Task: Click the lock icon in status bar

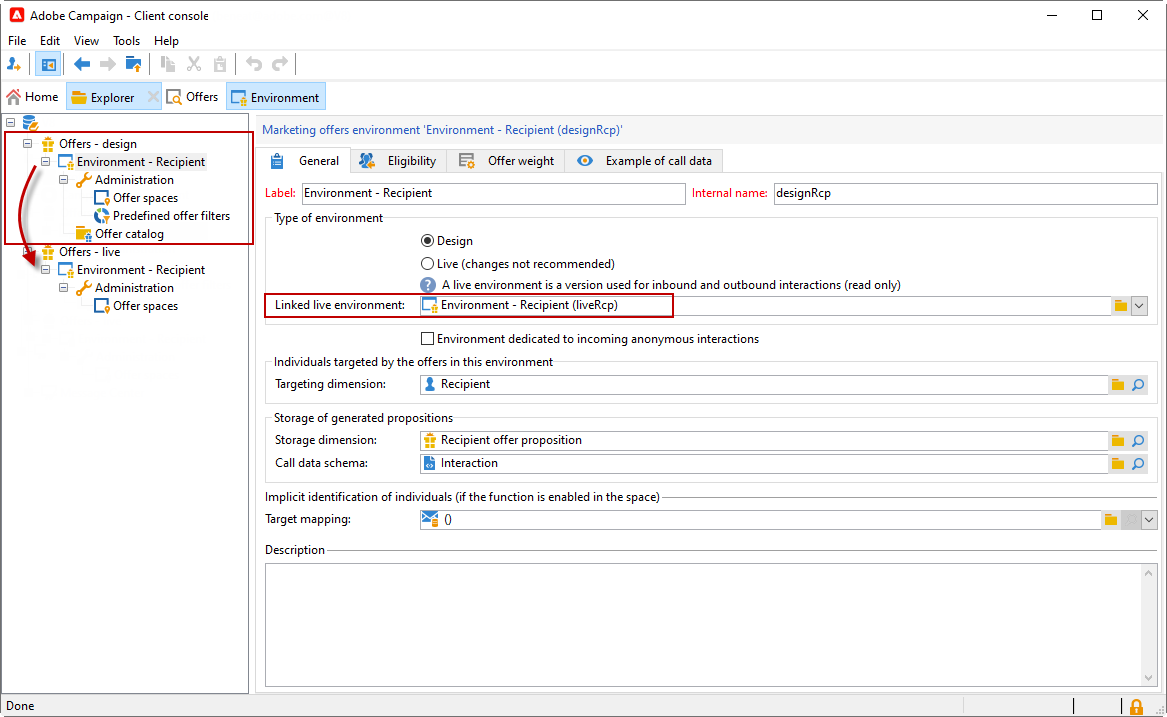Action: [1136, 707]
